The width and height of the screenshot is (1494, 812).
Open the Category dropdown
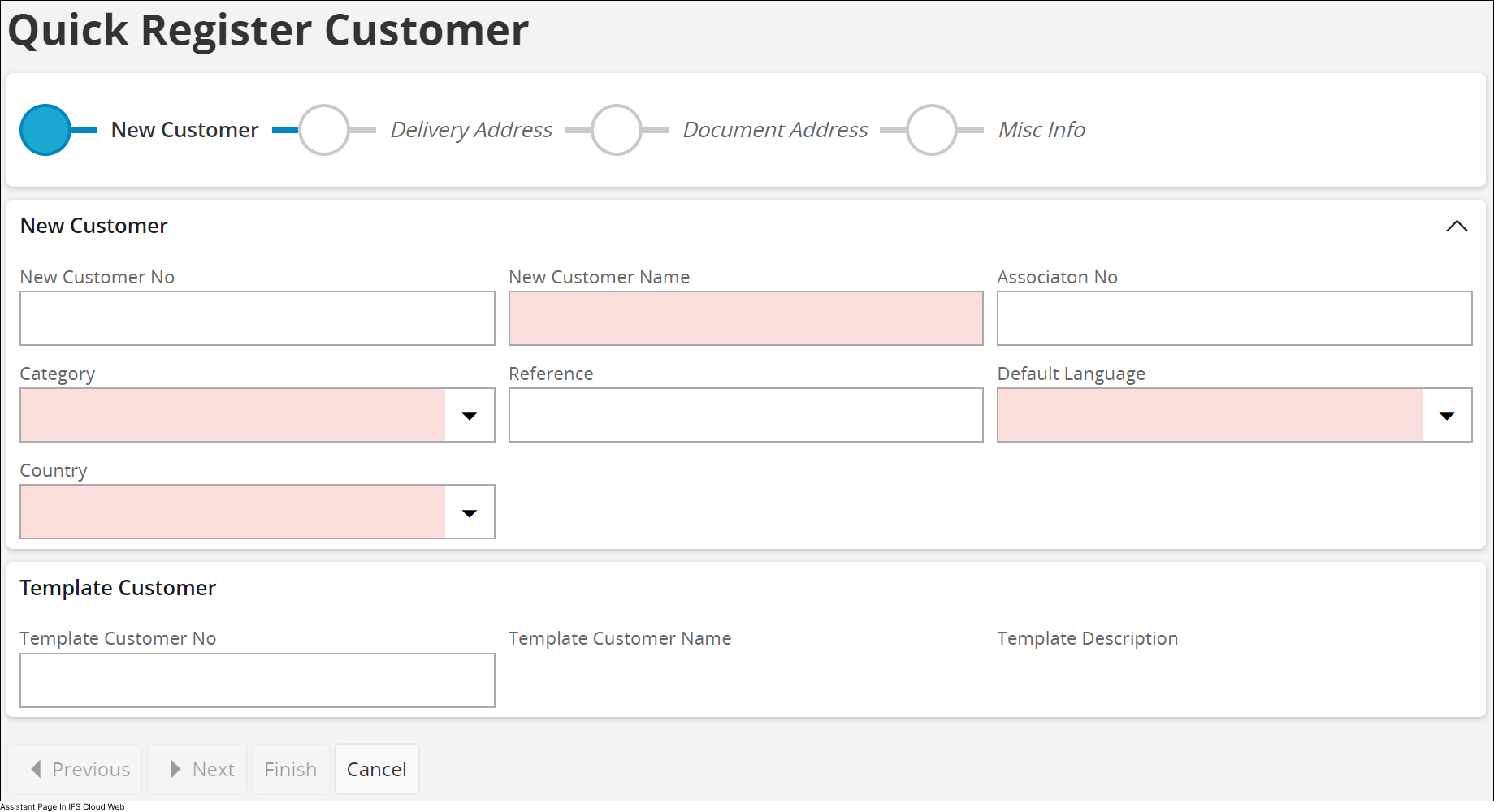coord(470,415)
